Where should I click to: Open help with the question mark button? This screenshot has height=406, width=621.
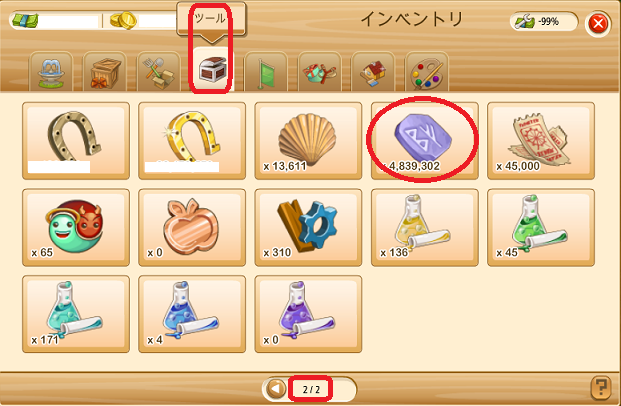click(x=601, y=388)
